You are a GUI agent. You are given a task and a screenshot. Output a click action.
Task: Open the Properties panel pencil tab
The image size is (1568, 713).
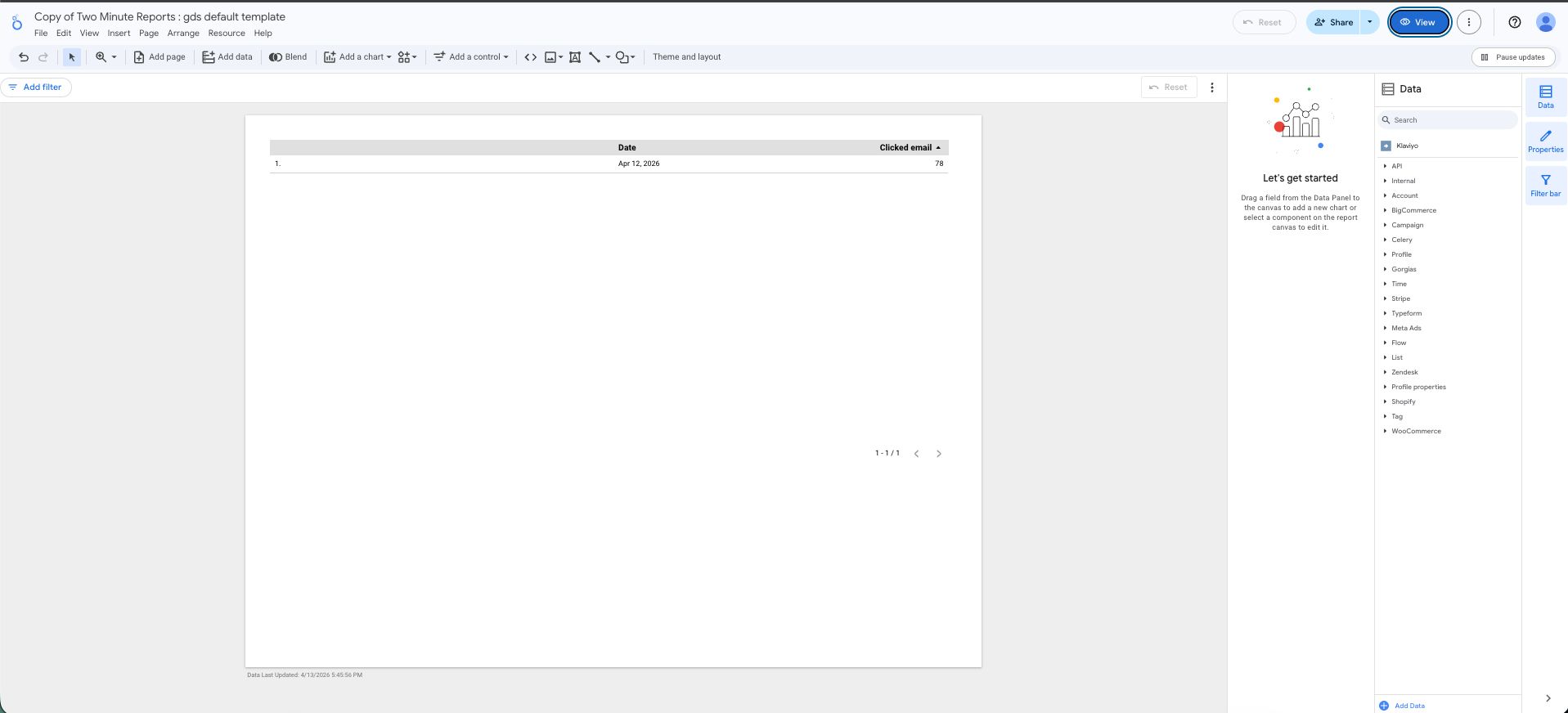(1545, 141)
